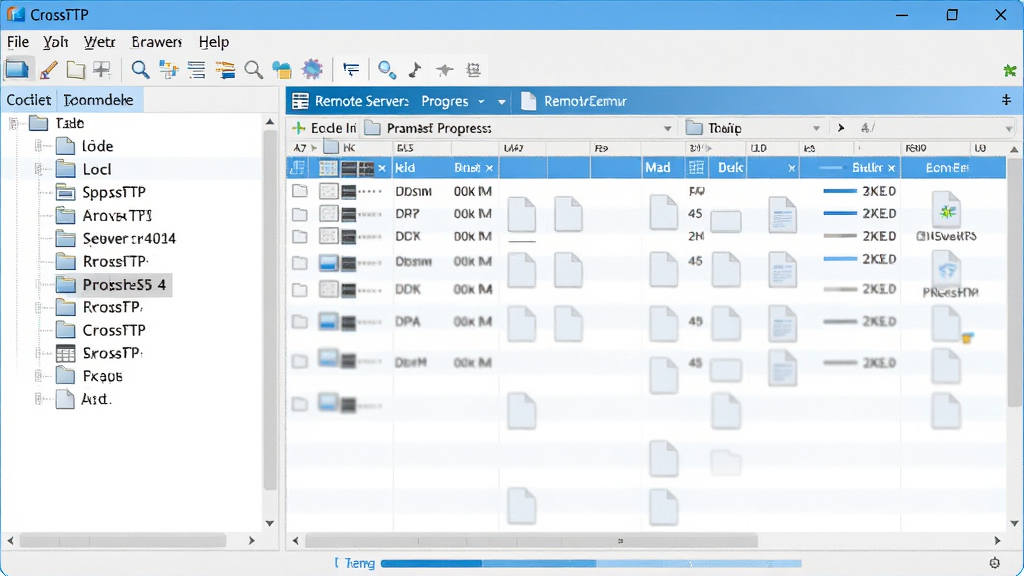Click the music note toolbar icon
Viewport: 1024px width, 576px height.
(415, 69)
